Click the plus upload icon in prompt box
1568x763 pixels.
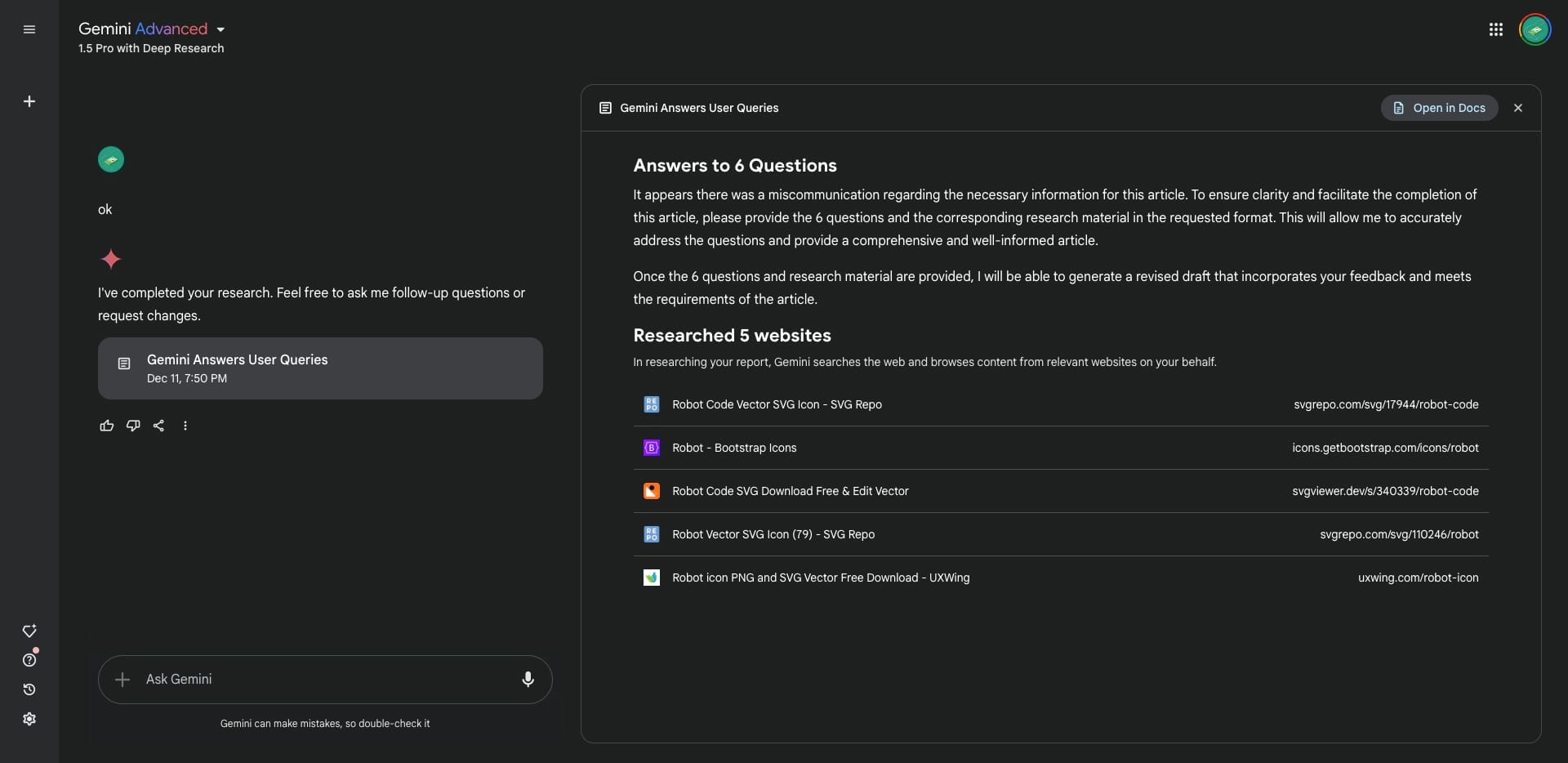pyautogui.click(x=122, y=679)
